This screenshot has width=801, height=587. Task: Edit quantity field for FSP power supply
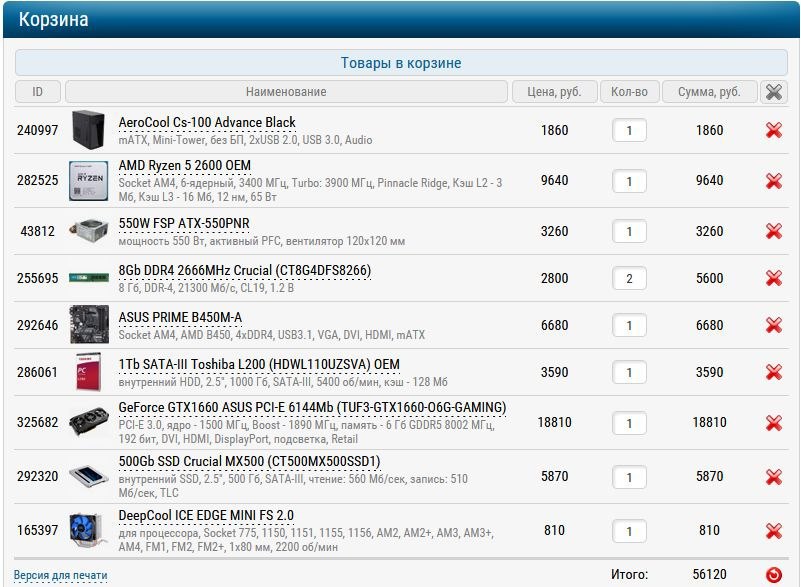point(629,231)
